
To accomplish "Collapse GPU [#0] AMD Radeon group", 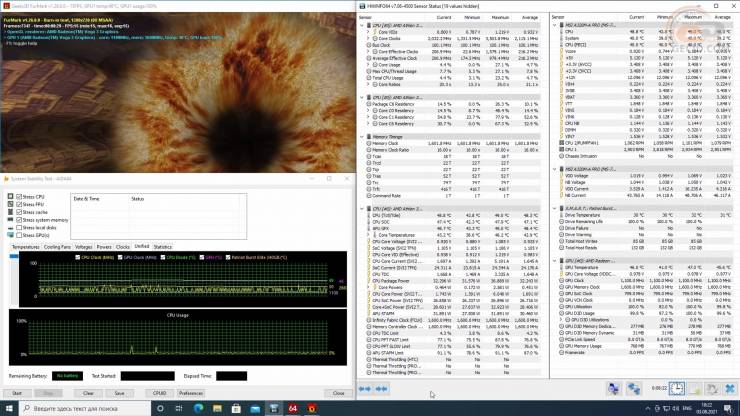I will click(x=555, y=261).
